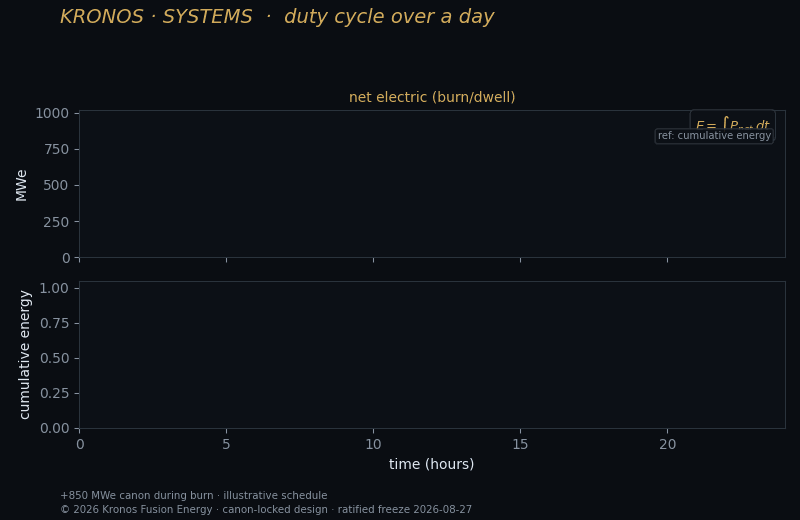Viewport: 800px width, 520px height.
Task: Click the 'MWe' y-axis label
Action: (21, 186)
